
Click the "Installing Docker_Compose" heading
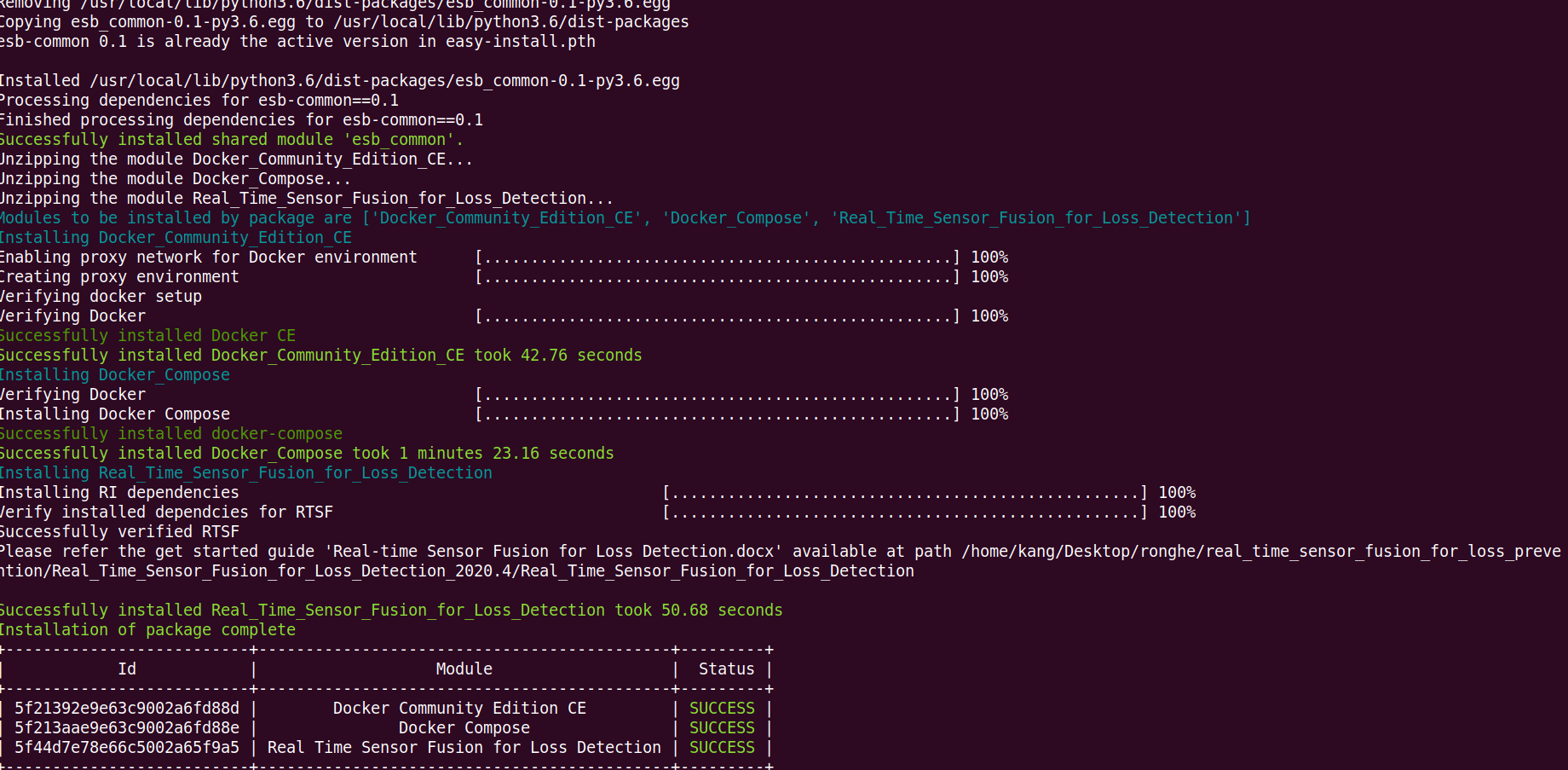coord(115,375)
